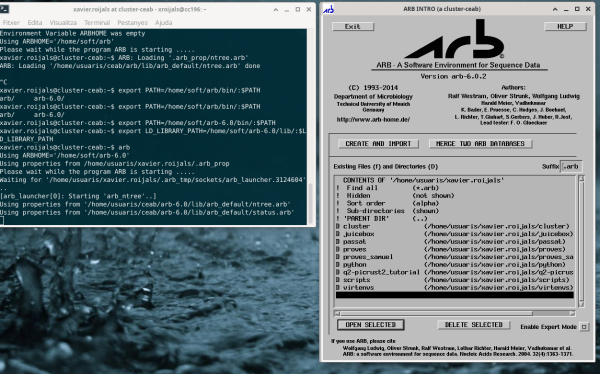Maximize the ARB INTRO window

click(x=577, y=9)
